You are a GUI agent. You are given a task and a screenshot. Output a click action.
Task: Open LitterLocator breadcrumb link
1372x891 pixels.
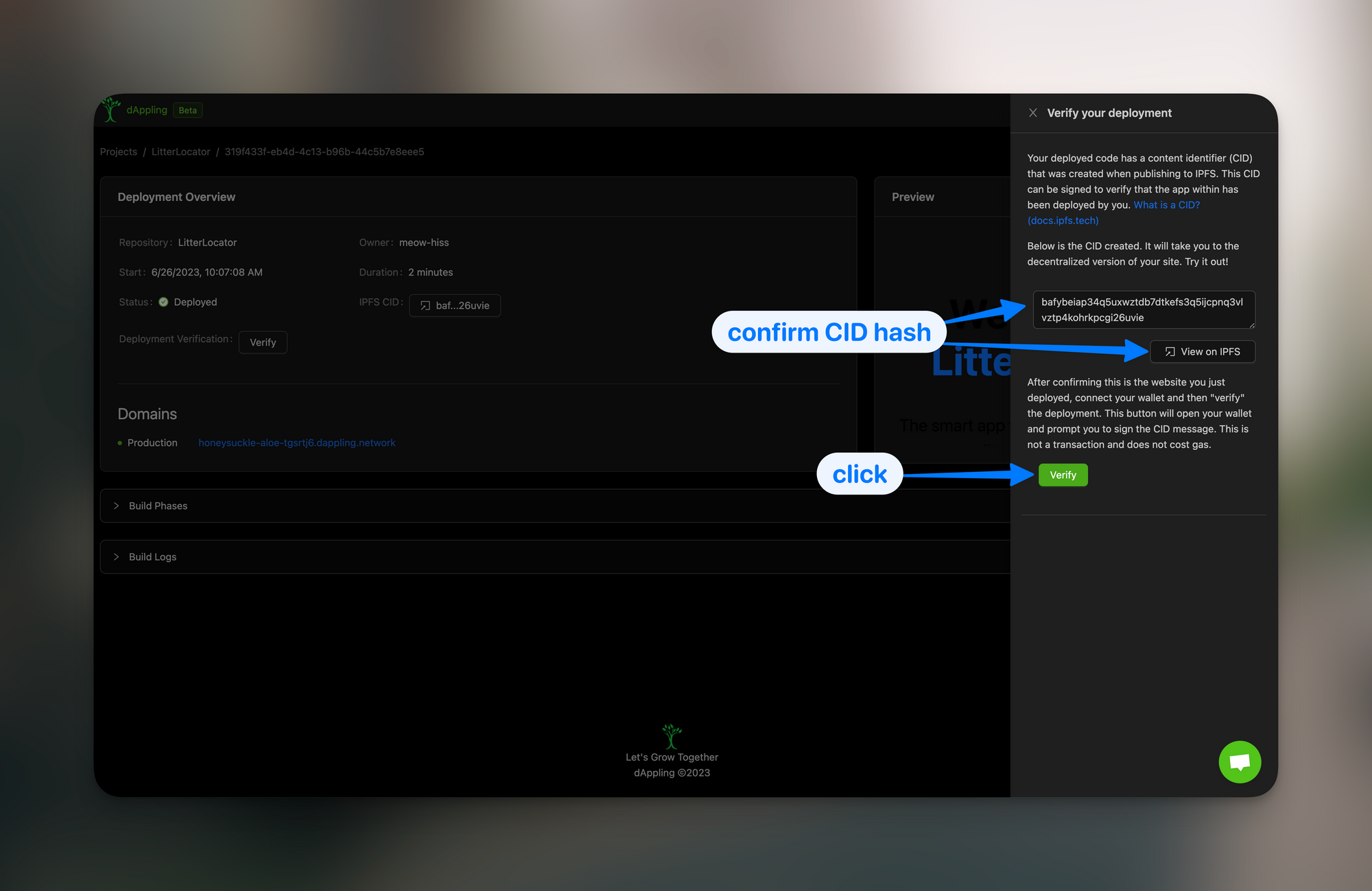(x=180, y=152)
